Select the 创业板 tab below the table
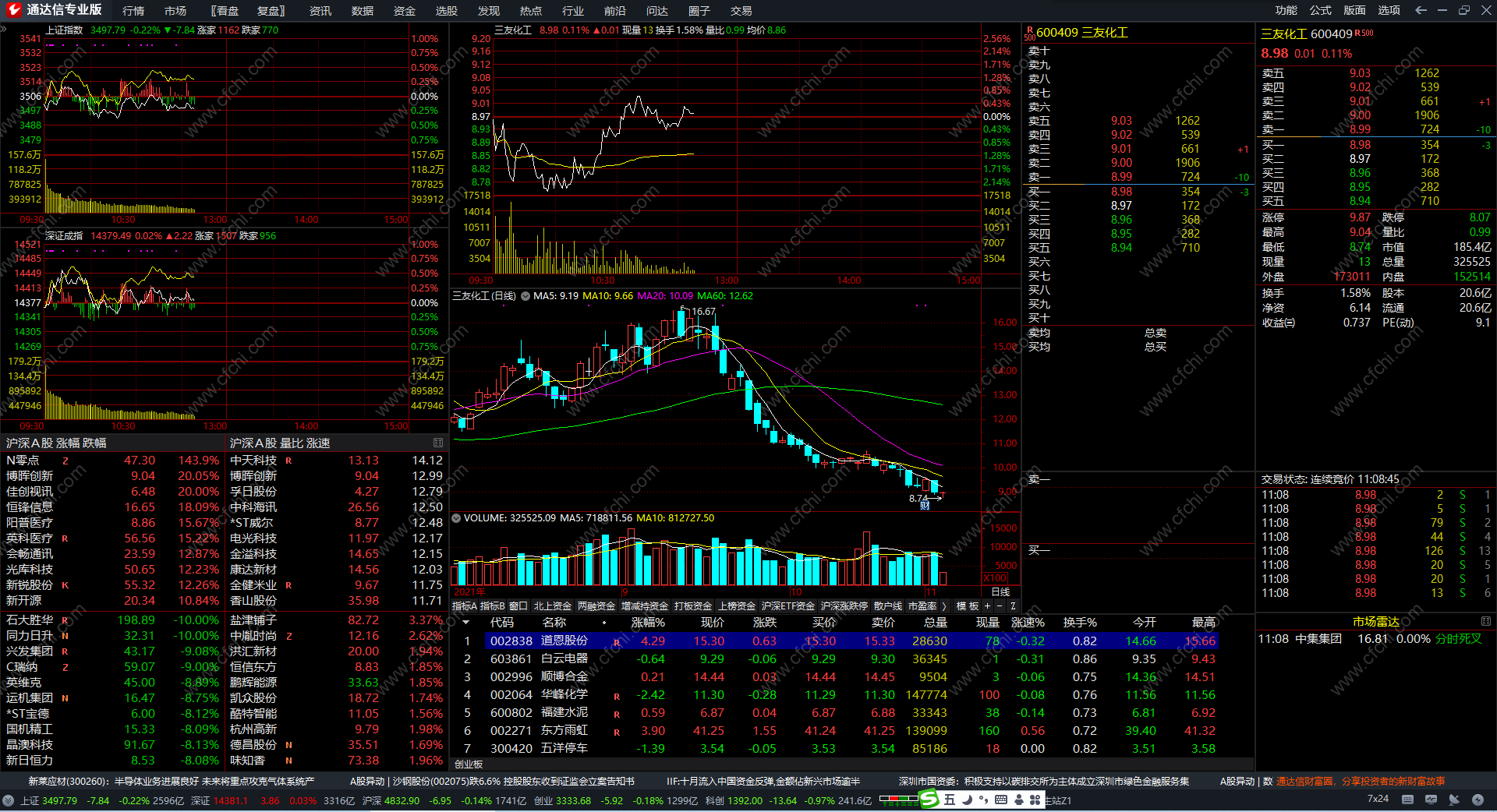Screen dimensions: 1497x812 [x=469, y=764]
